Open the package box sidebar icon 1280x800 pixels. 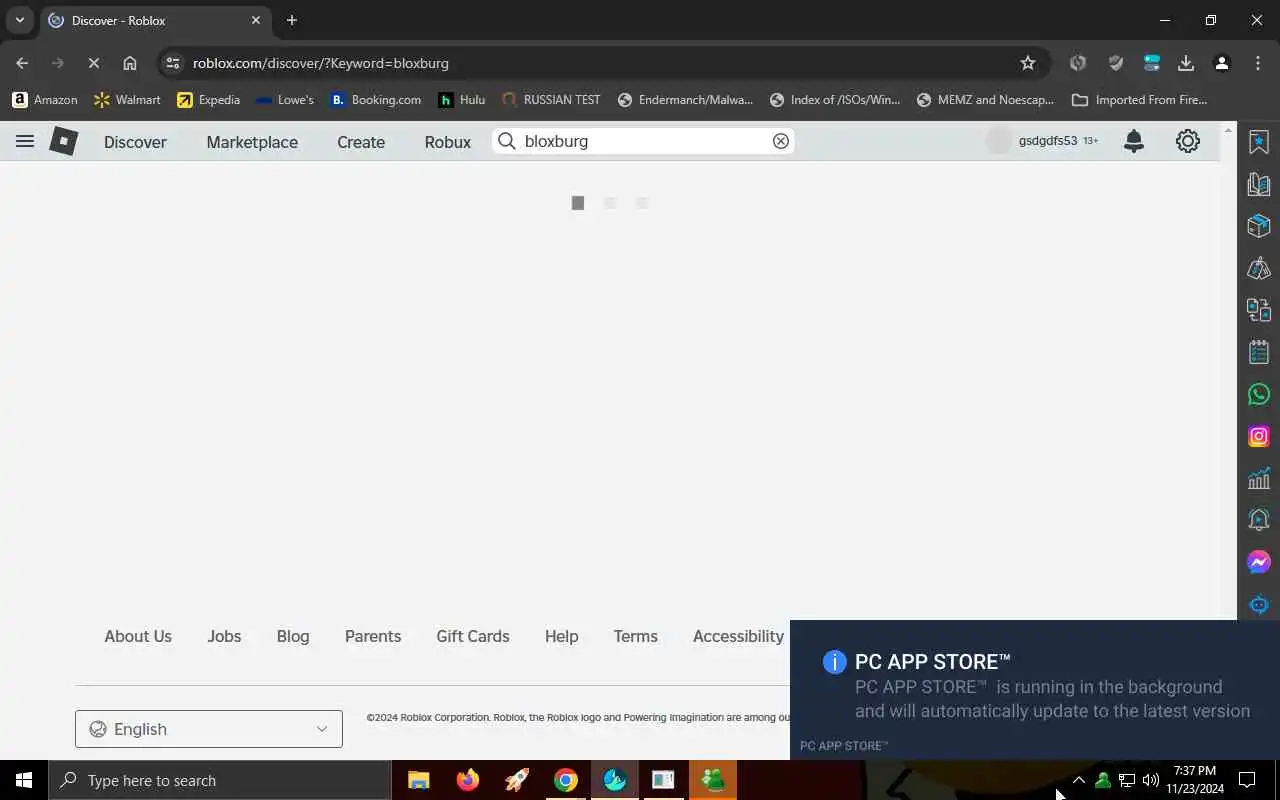pos(1259,226)
